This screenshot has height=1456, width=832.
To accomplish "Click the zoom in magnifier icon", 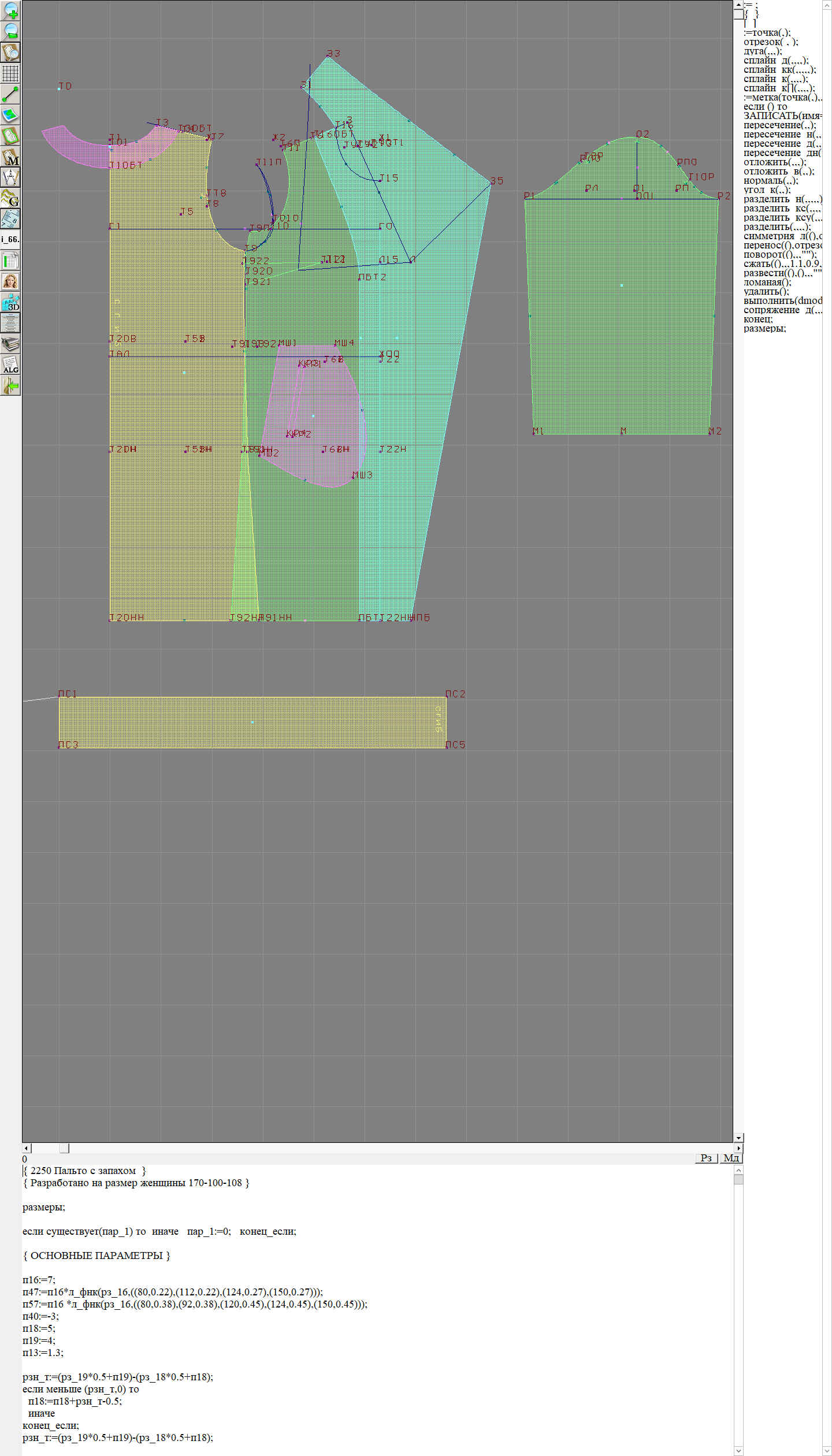I will [x=10, y=10].
